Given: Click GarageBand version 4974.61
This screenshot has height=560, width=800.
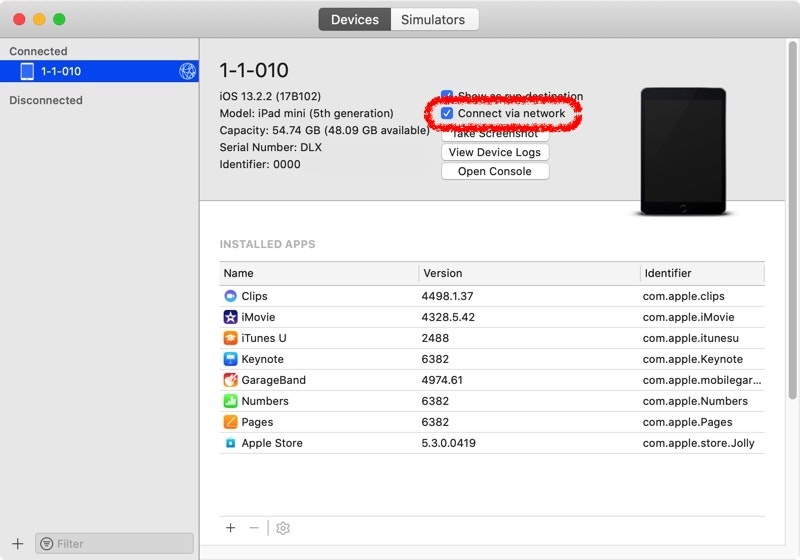Looking at the screenshot, I should click(442, 380).
